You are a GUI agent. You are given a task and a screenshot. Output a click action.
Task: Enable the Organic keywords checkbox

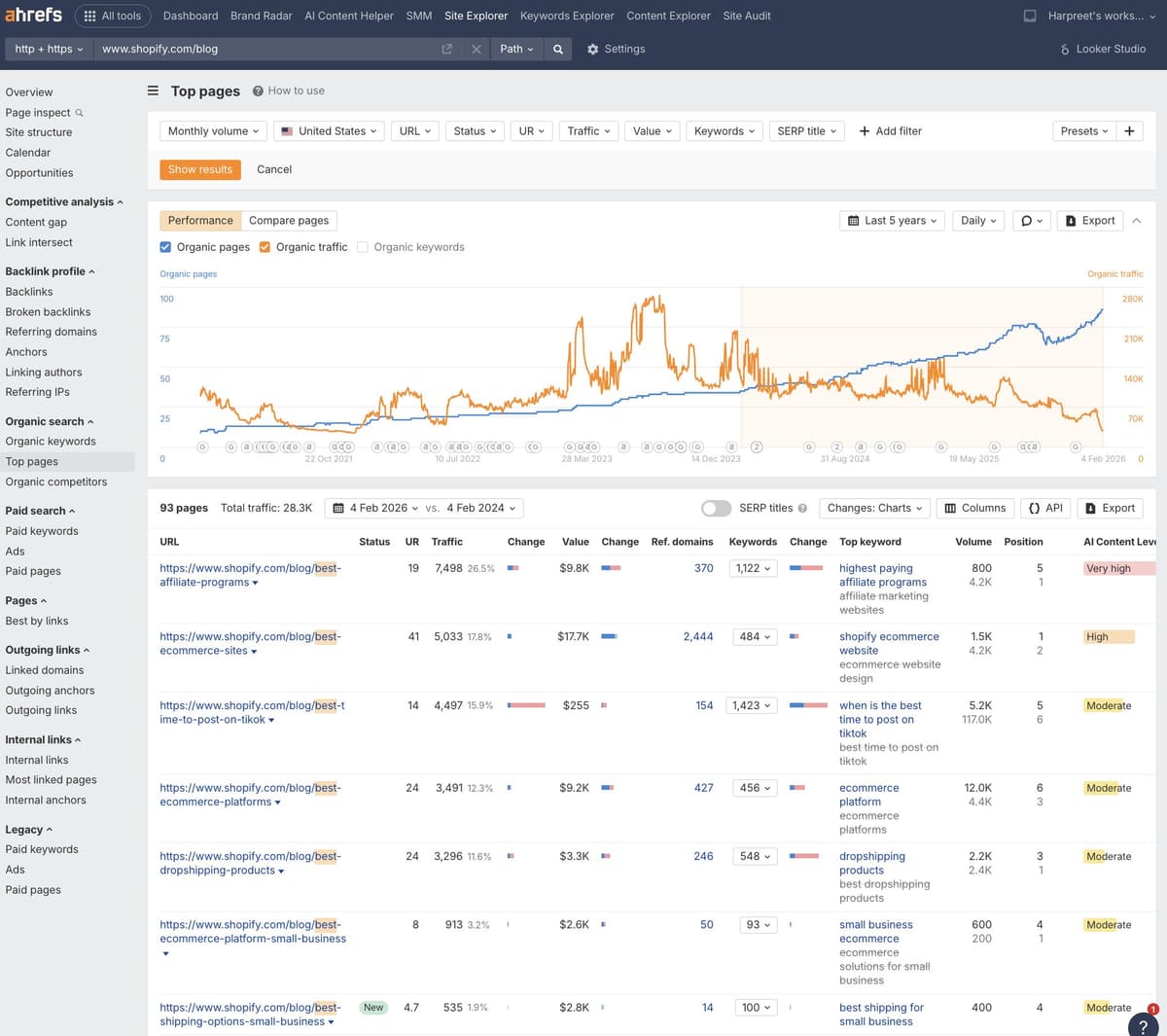click(x=363, y=247)
